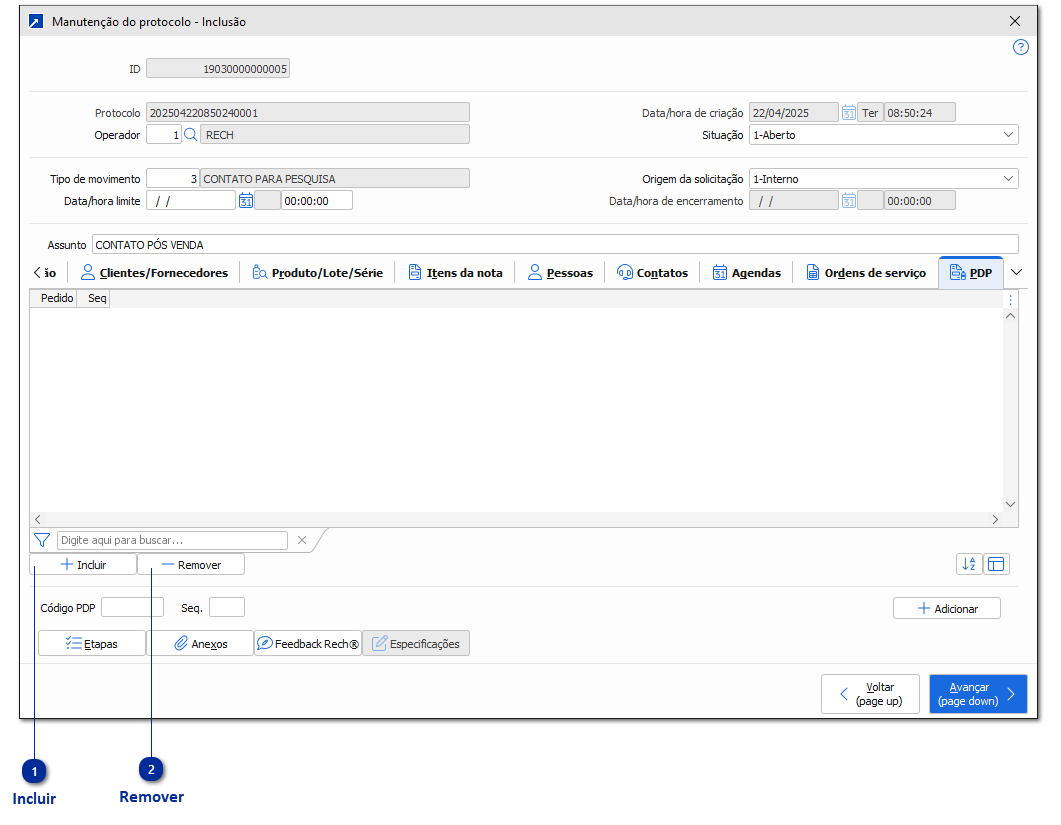This screenshot has height=825, width=1061.
Task: Open the grid three-dot options menu
Action: click(x=1010, y=299)
